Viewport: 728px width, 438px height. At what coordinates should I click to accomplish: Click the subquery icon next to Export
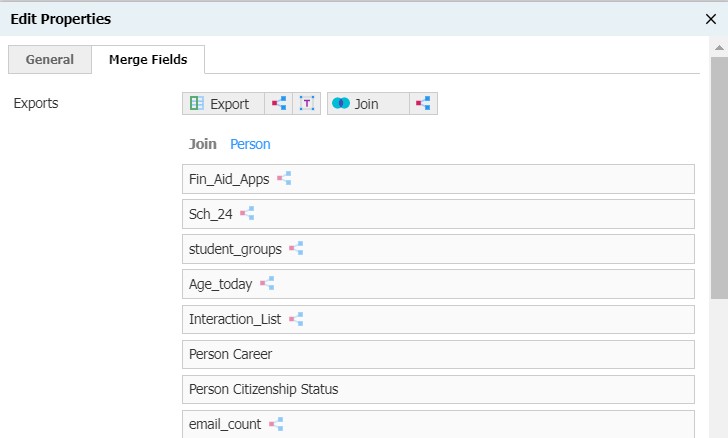click(279, 104)
